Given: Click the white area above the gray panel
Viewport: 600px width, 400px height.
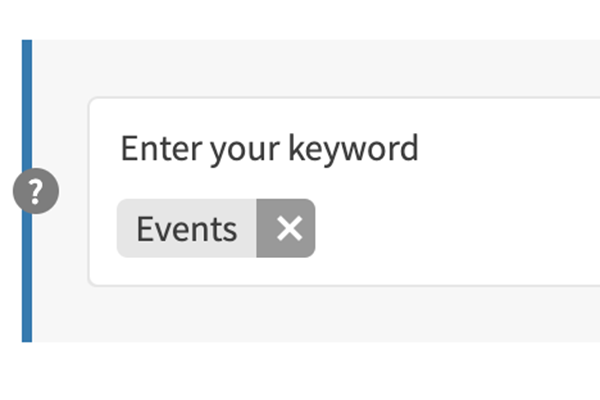Looking at the screenshot, I should 300,18.
